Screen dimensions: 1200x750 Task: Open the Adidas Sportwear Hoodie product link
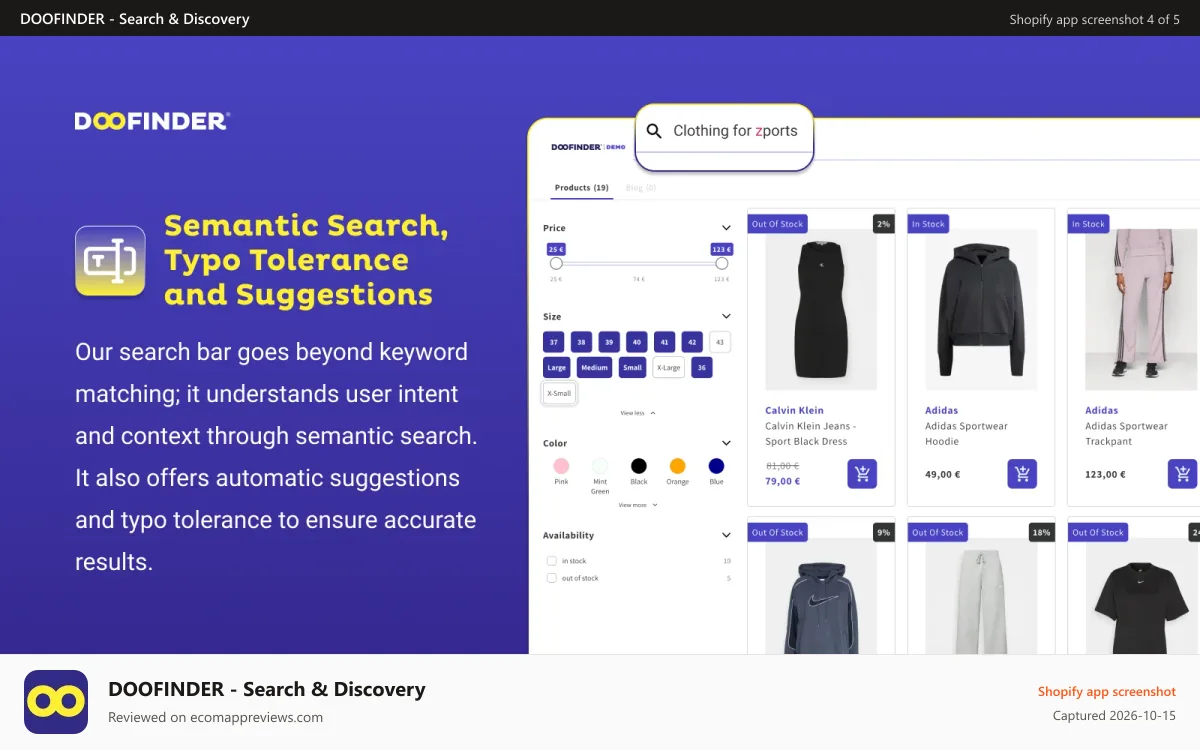[x=967, y=433]
